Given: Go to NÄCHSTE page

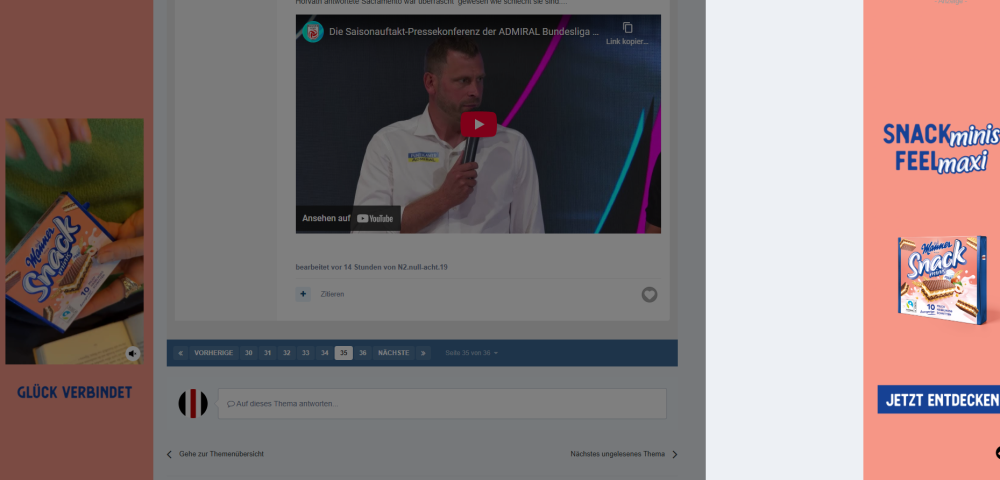Looking at the screenshot, I should 393,353.
